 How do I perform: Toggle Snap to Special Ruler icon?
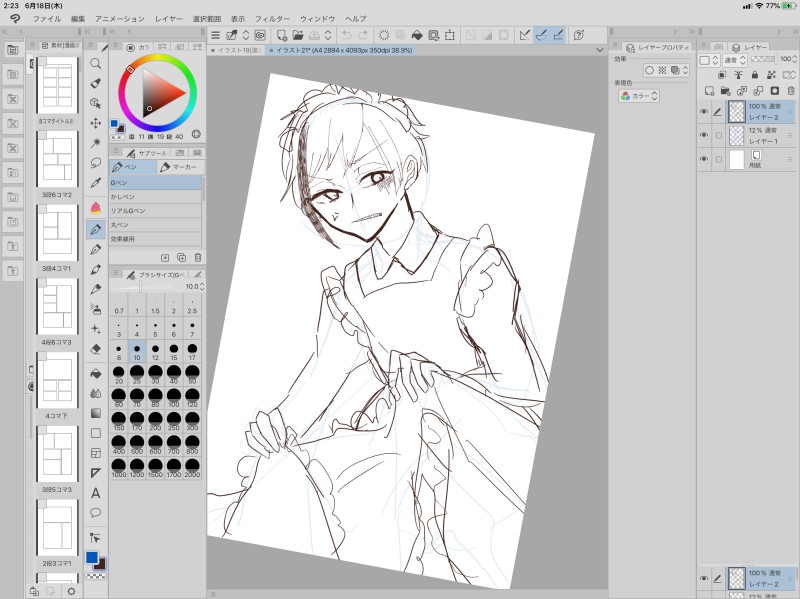click(541, 35)
